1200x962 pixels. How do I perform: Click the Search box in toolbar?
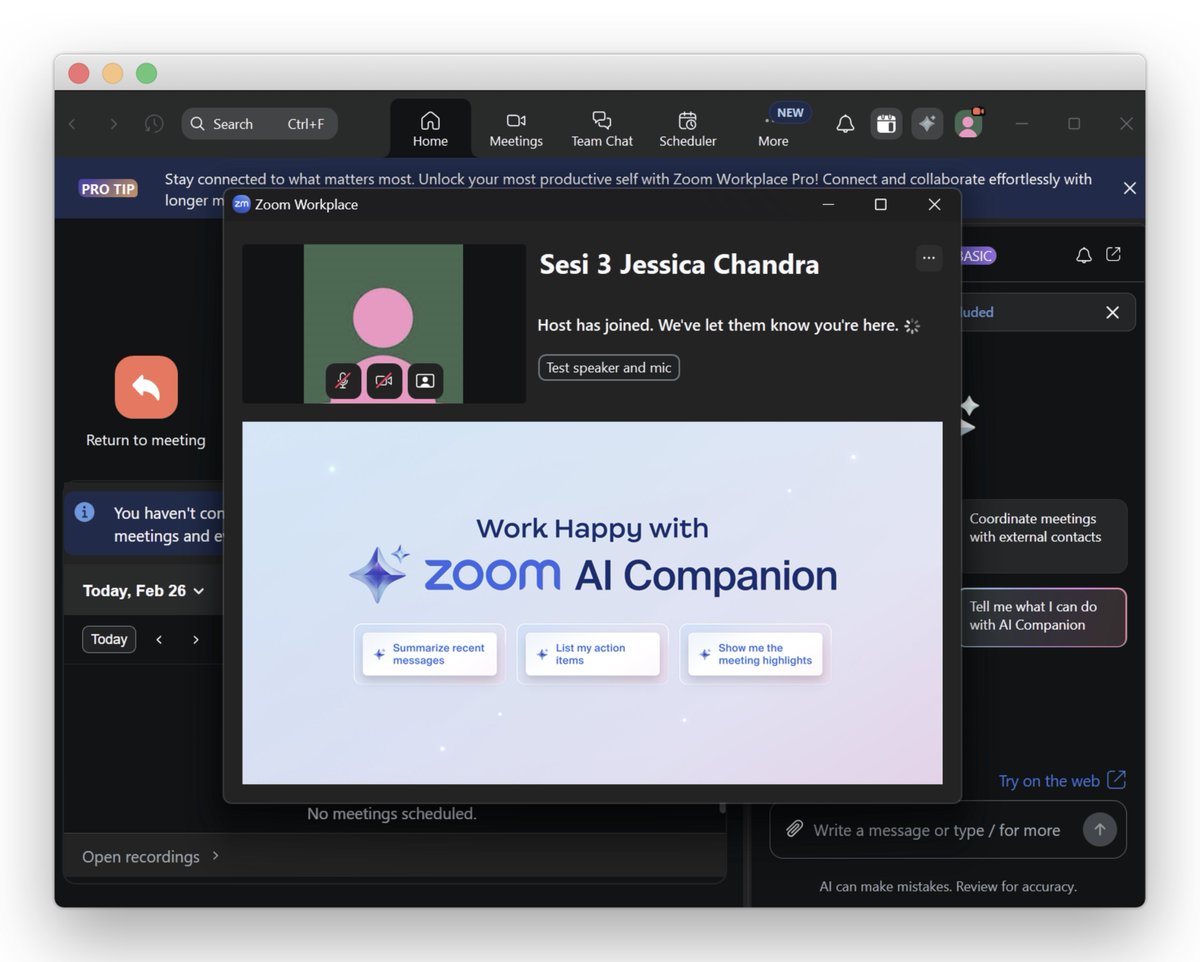pyautogui.click(x=260, y=124)
